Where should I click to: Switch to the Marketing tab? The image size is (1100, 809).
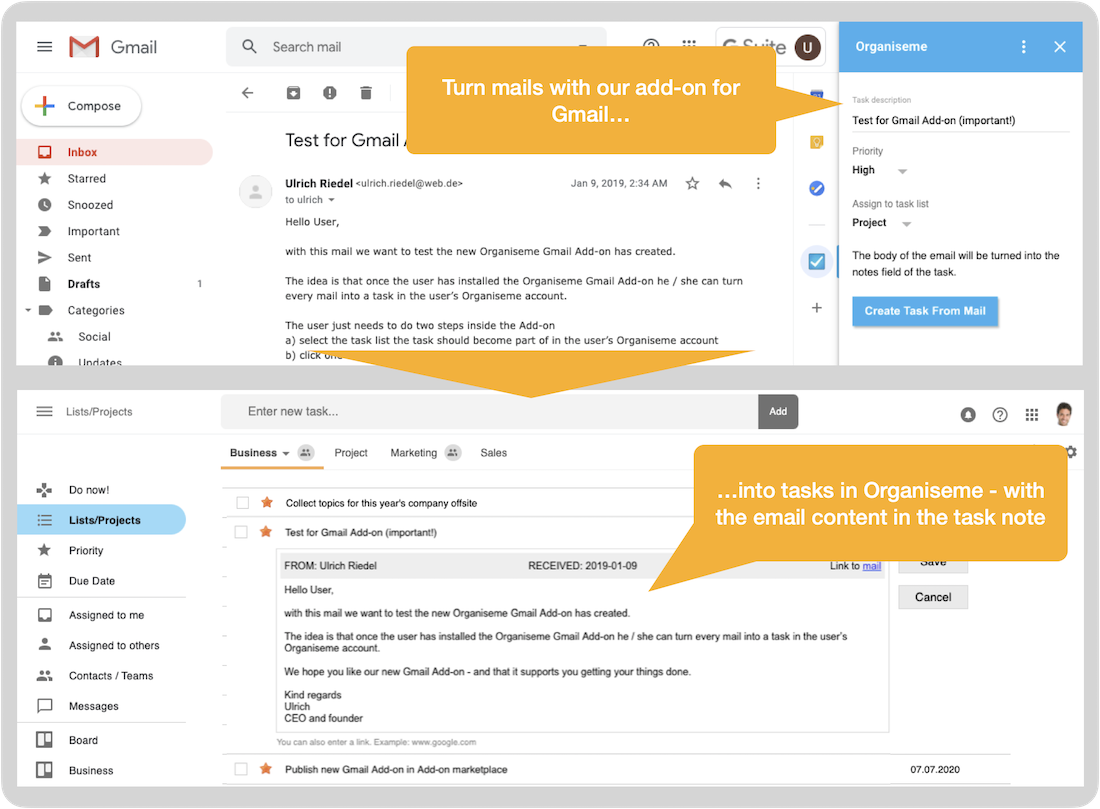tap(413, 453)
